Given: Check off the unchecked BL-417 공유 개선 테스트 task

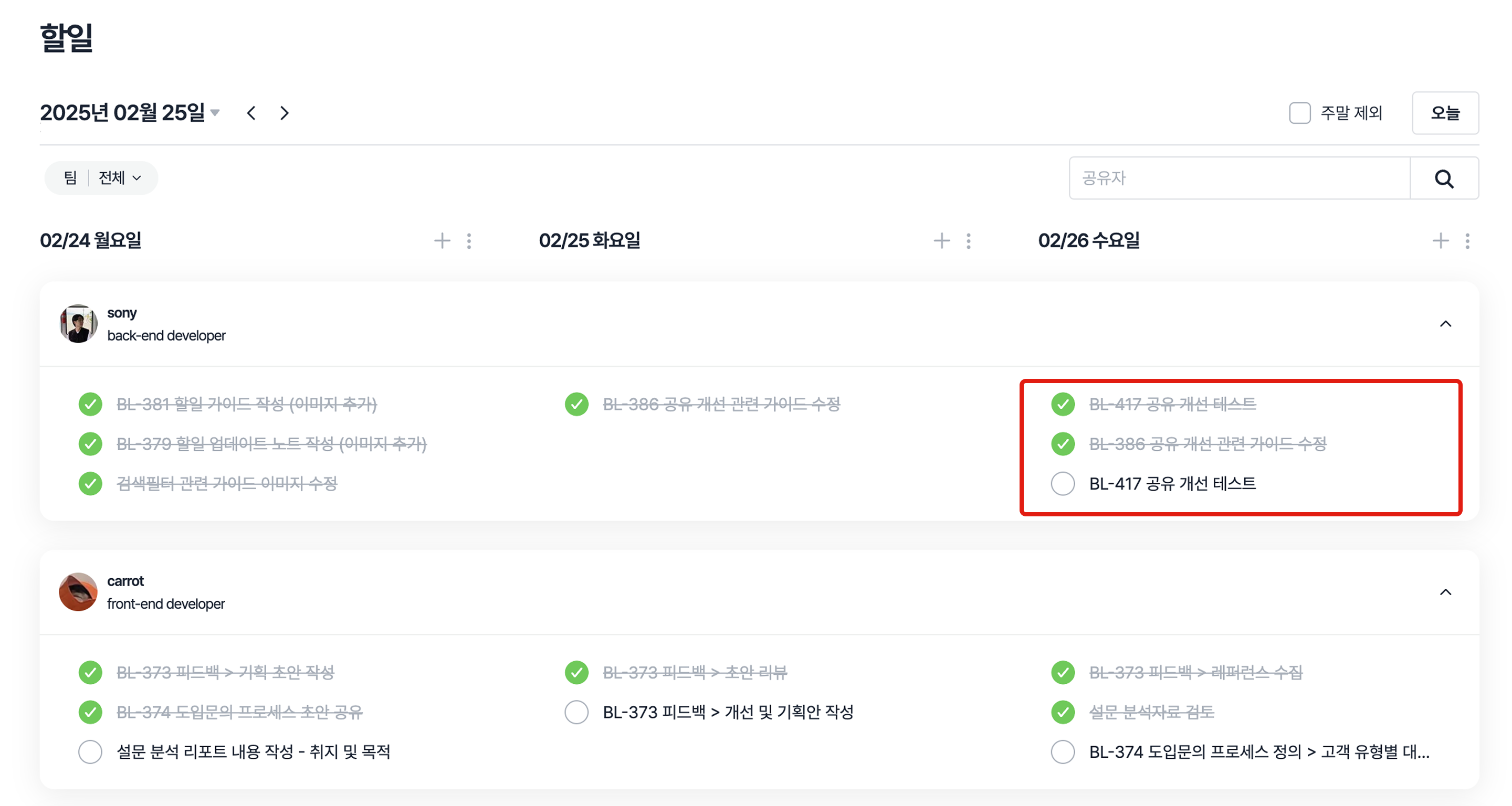Looking at the screenshot, I should (x=1063, y=484).
